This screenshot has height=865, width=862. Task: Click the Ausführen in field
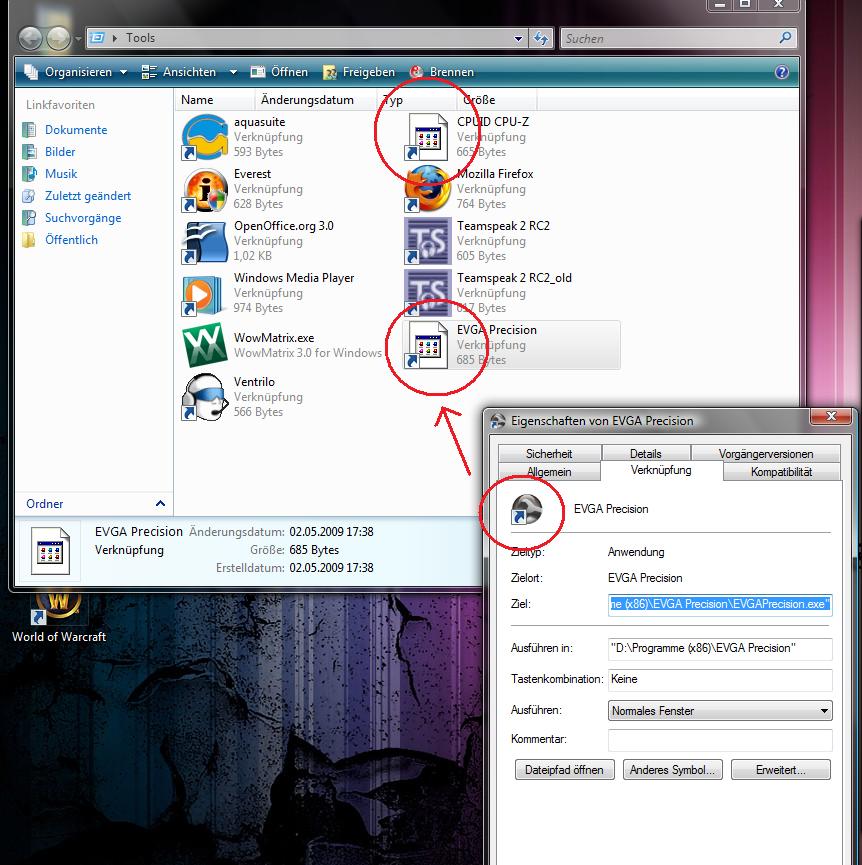(720, 648)
